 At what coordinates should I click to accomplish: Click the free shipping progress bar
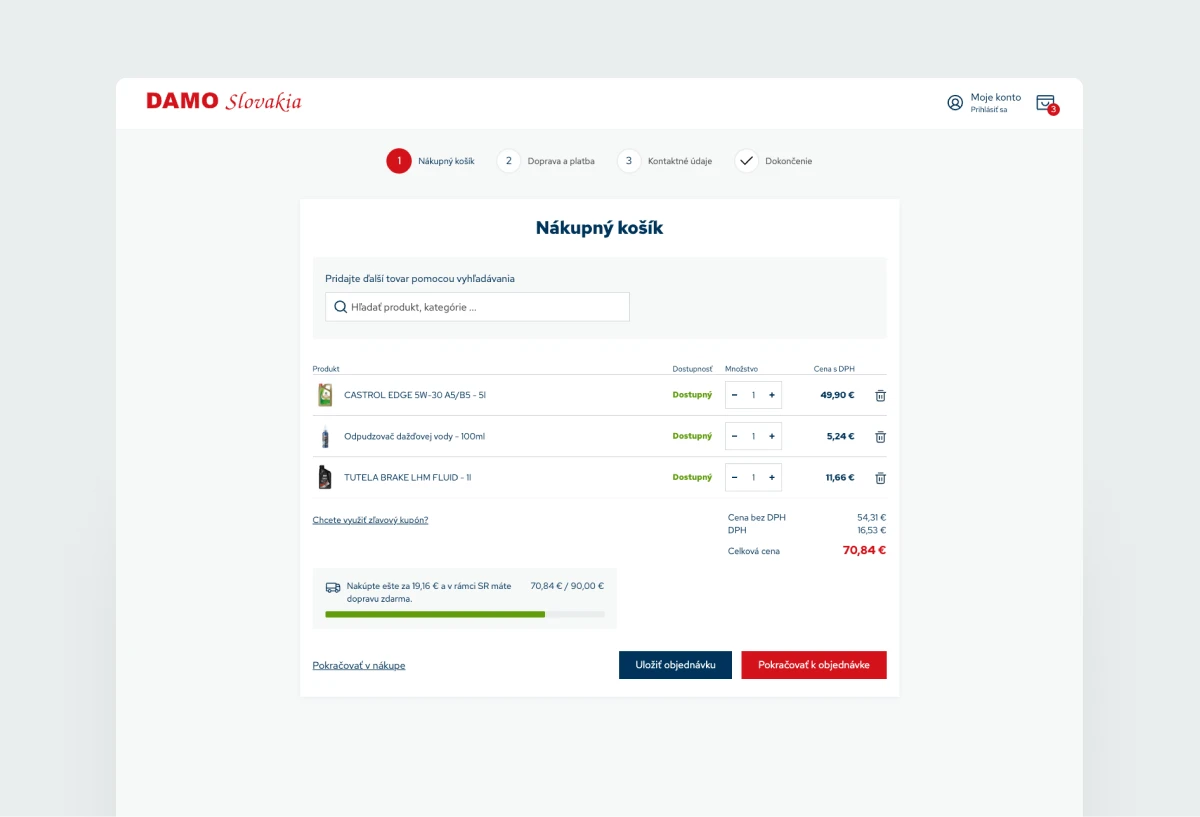pyautogui.click(x=465, y=614)
